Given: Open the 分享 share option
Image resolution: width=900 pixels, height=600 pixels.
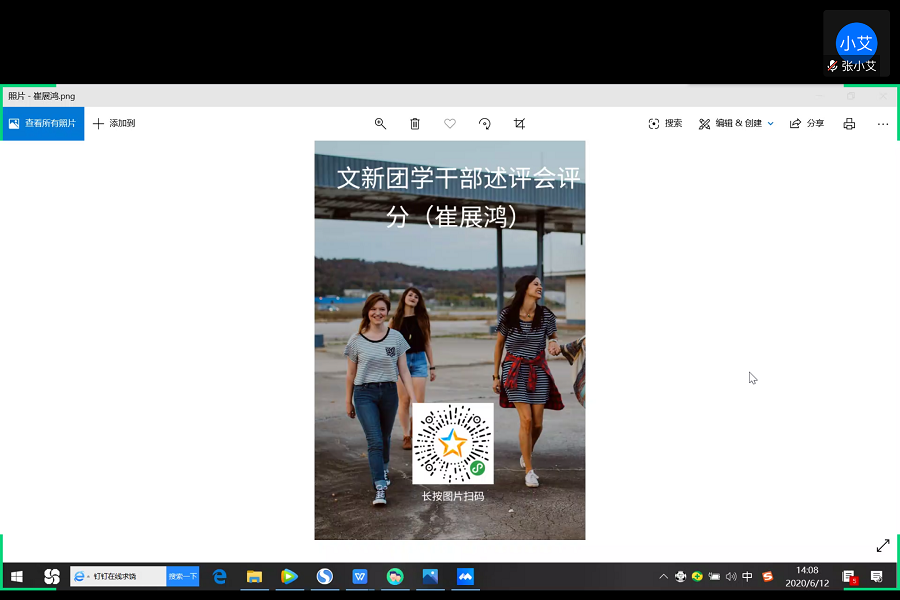Looking at the screenshot, I should pyautogui.click(x=807, y=124).
